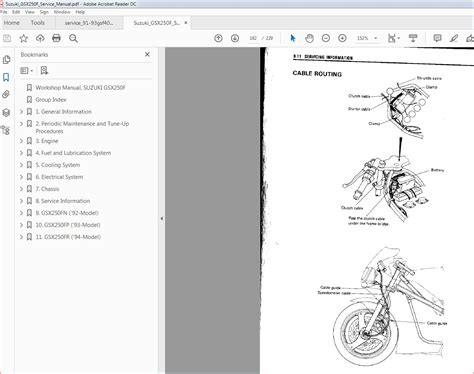The height and width of the screenshot is (374, 474).
Task: Jump to 6. Electrical System bookmark text
Action: pyautogui.click(x=59, y=177)
